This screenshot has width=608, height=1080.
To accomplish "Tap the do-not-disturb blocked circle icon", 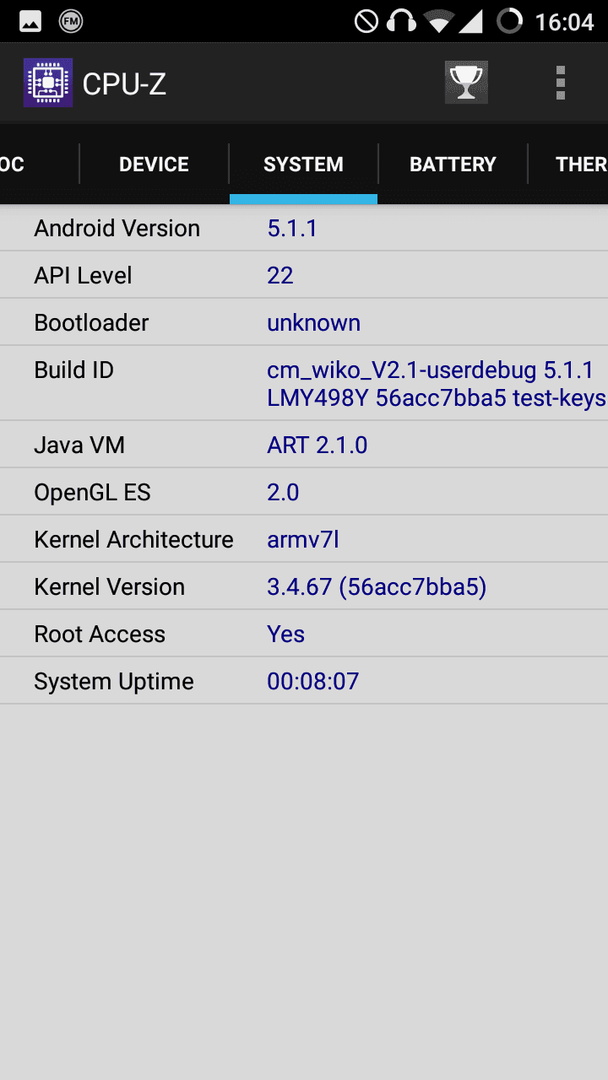I will click(x=366, y=22).
